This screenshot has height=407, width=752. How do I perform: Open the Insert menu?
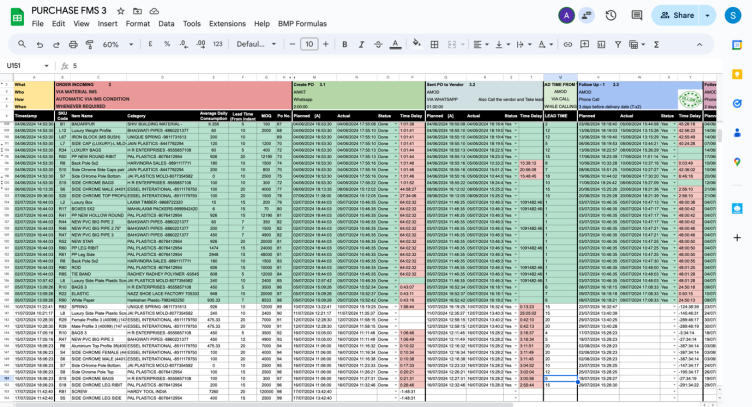(x=107, y=23)
